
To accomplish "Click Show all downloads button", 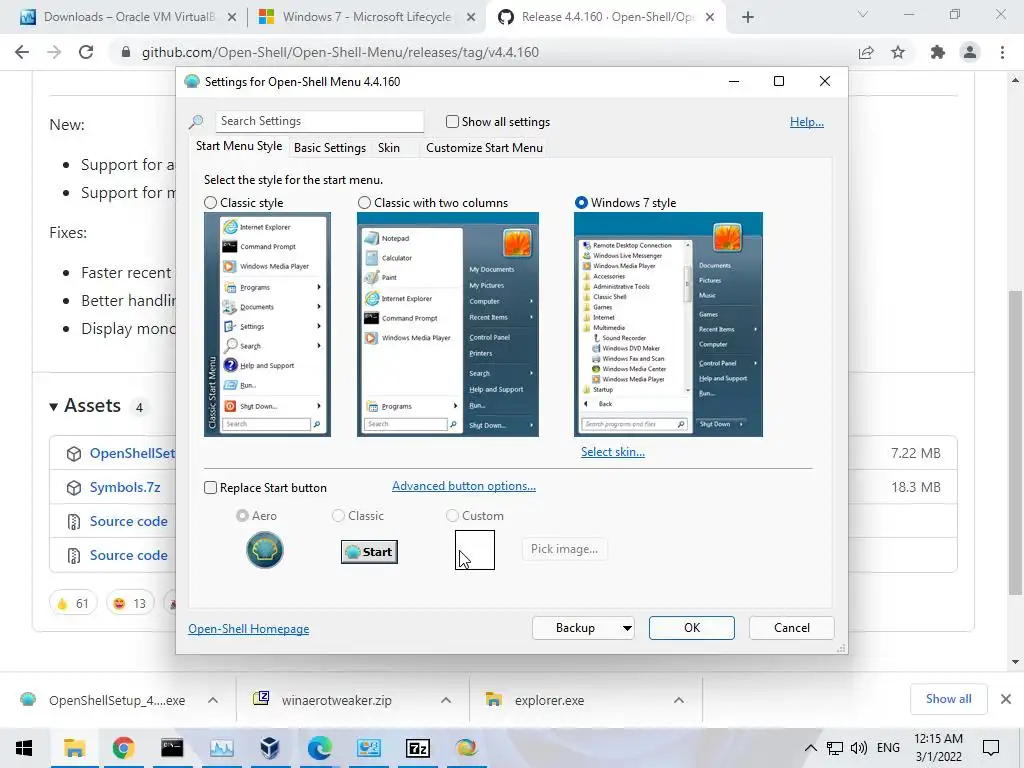I will point(948,699).
